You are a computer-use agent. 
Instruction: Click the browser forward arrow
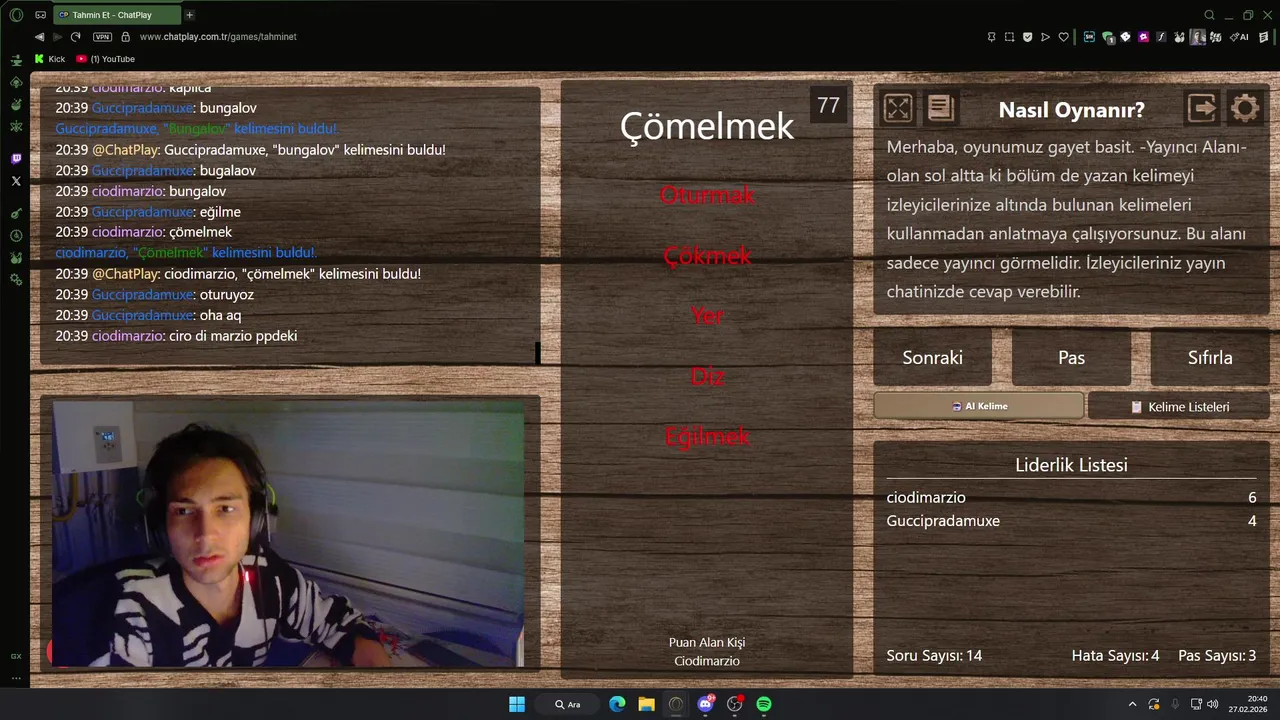coord(57,37)
